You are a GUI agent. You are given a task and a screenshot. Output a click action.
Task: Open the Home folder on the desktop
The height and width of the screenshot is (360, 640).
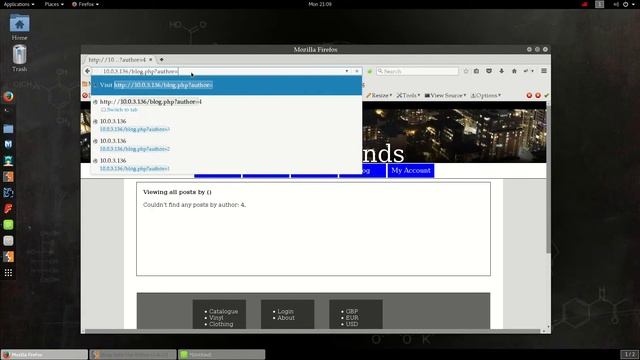[x=19, y=27]
